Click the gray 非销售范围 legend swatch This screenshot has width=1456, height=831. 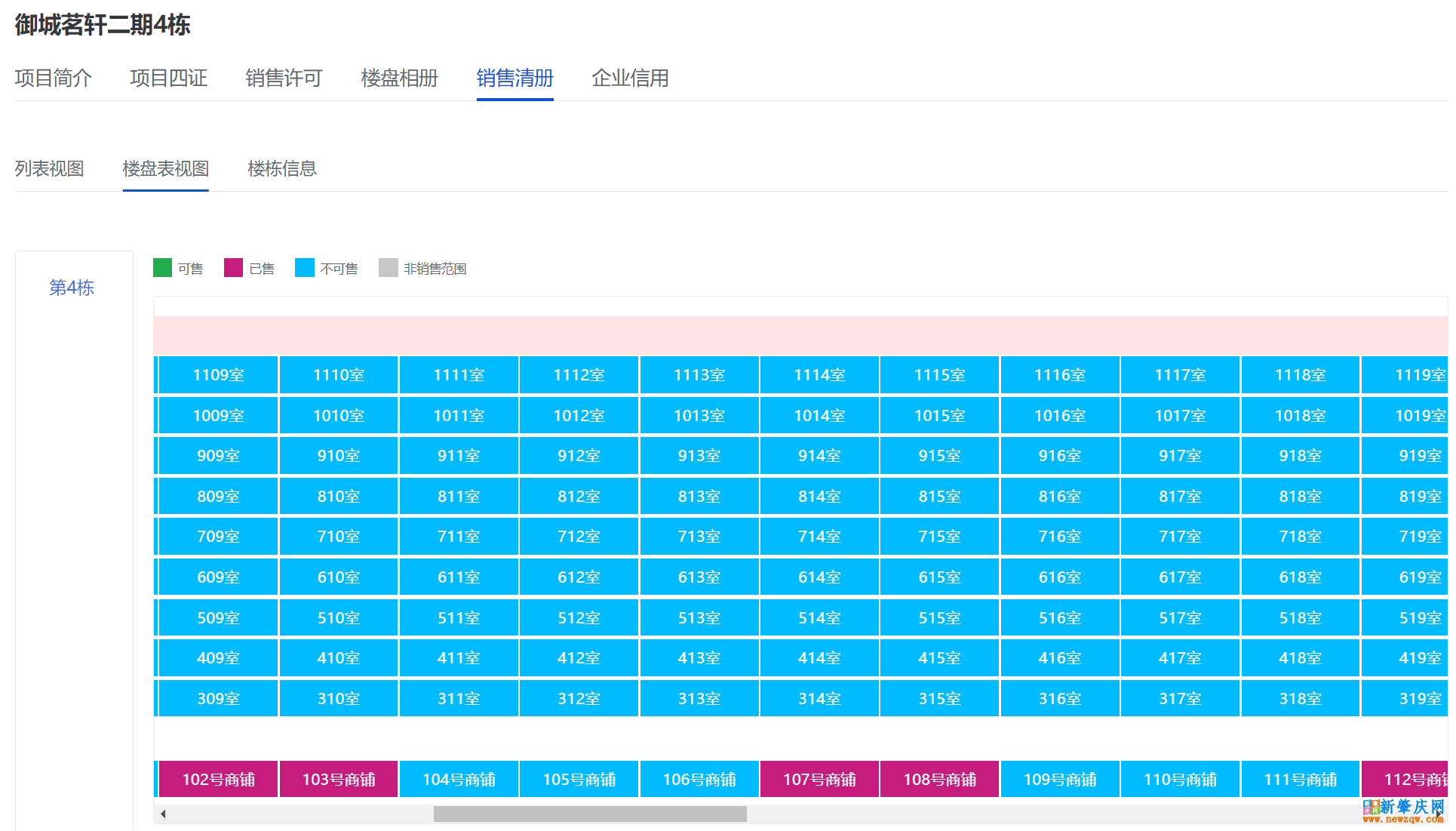coord(388,268)
